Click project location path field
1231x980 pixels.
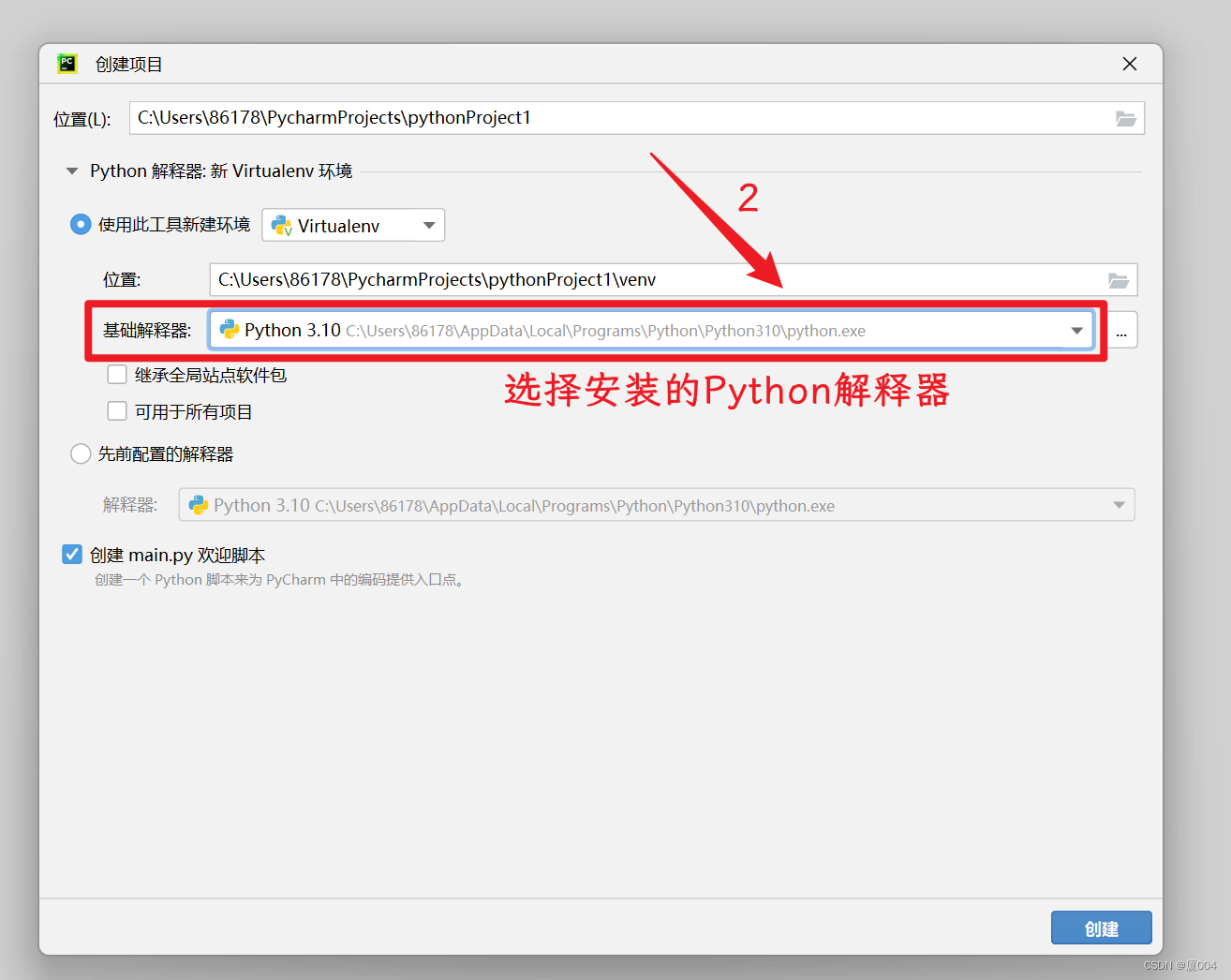pyautogui.click(x=637, y=118)
